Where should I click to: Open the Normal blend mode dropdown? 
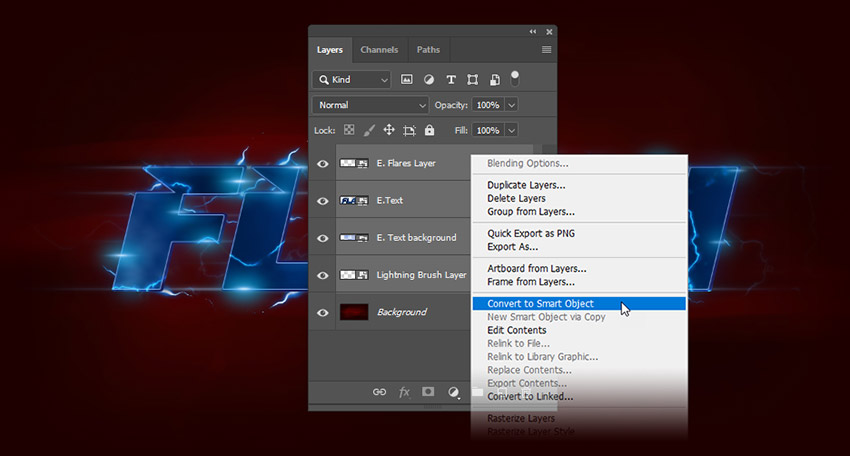pos(371,105)
